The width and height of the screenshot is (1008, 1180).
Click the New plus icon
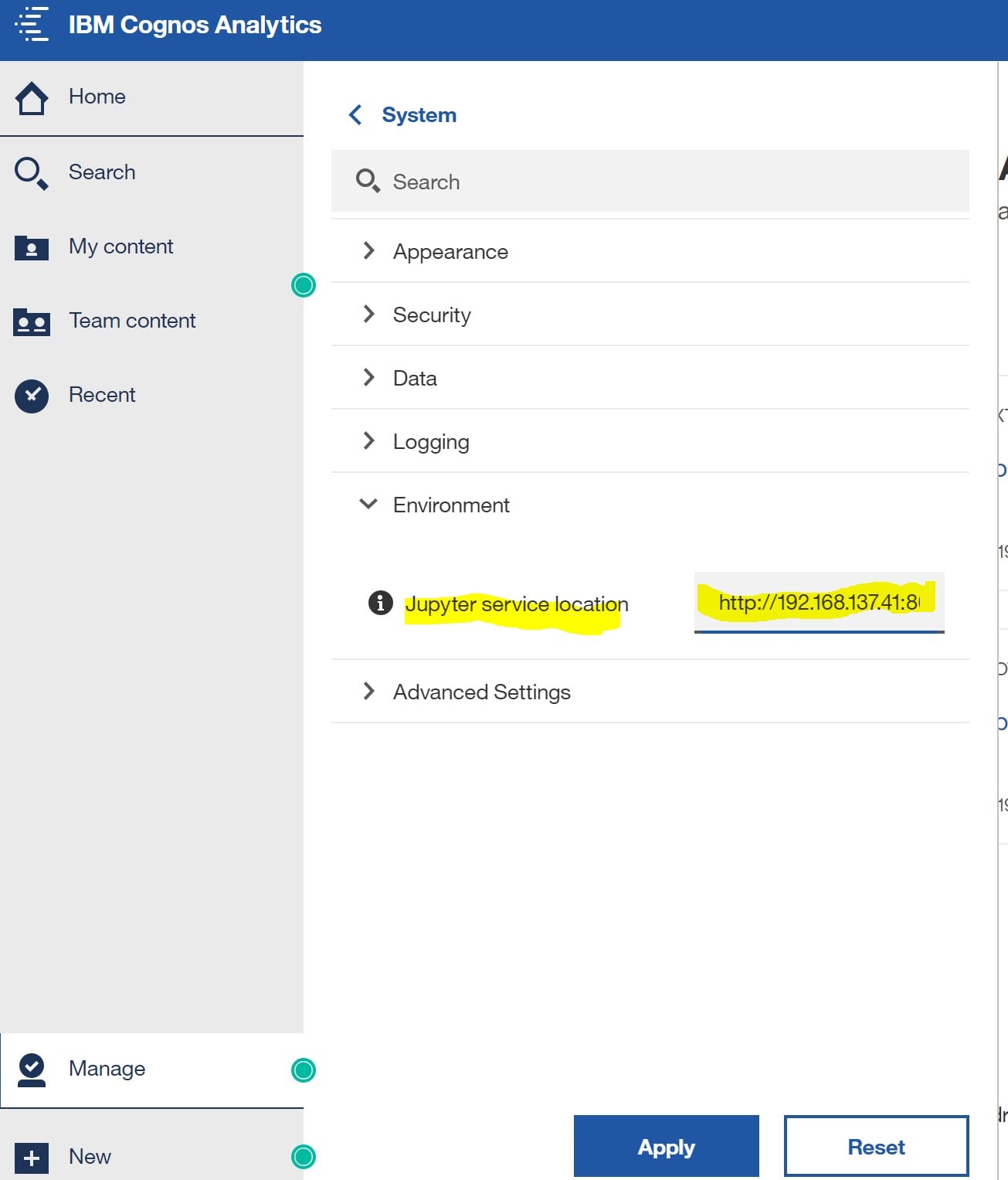32,1157
